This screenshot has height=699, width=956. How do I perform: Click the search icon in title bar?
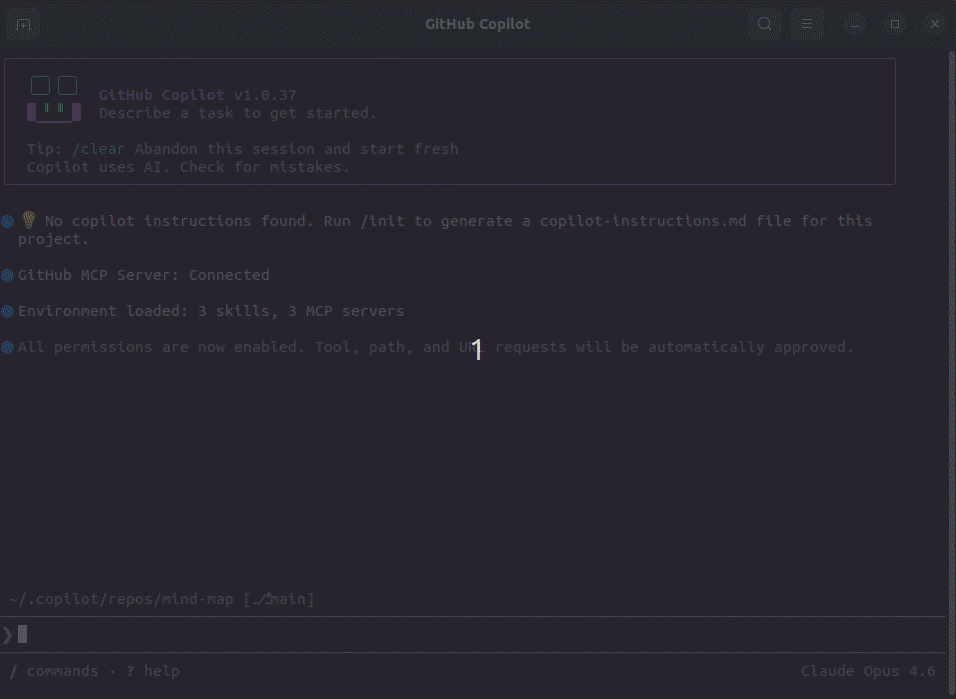point(765,24)
